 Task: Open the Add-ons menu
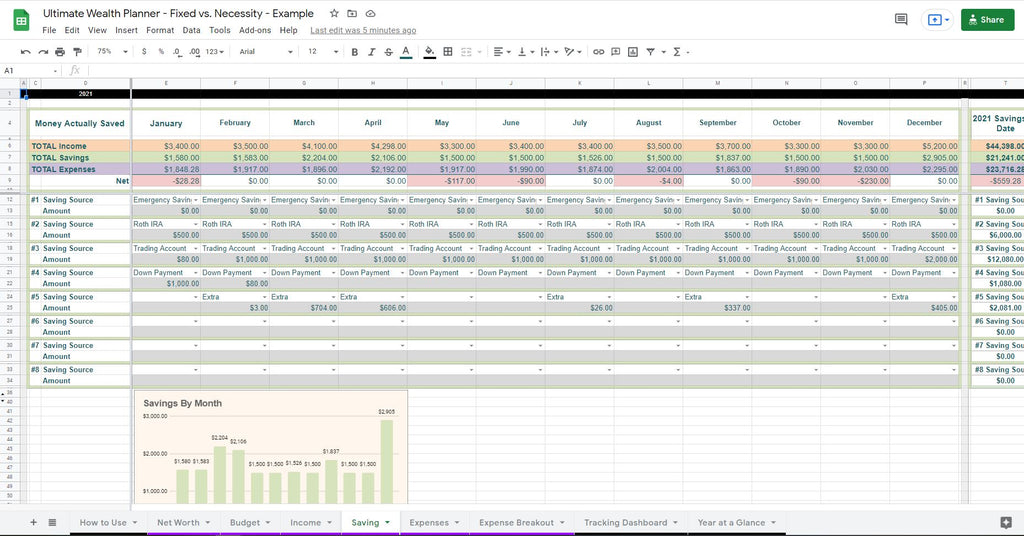tap(255, 30)
